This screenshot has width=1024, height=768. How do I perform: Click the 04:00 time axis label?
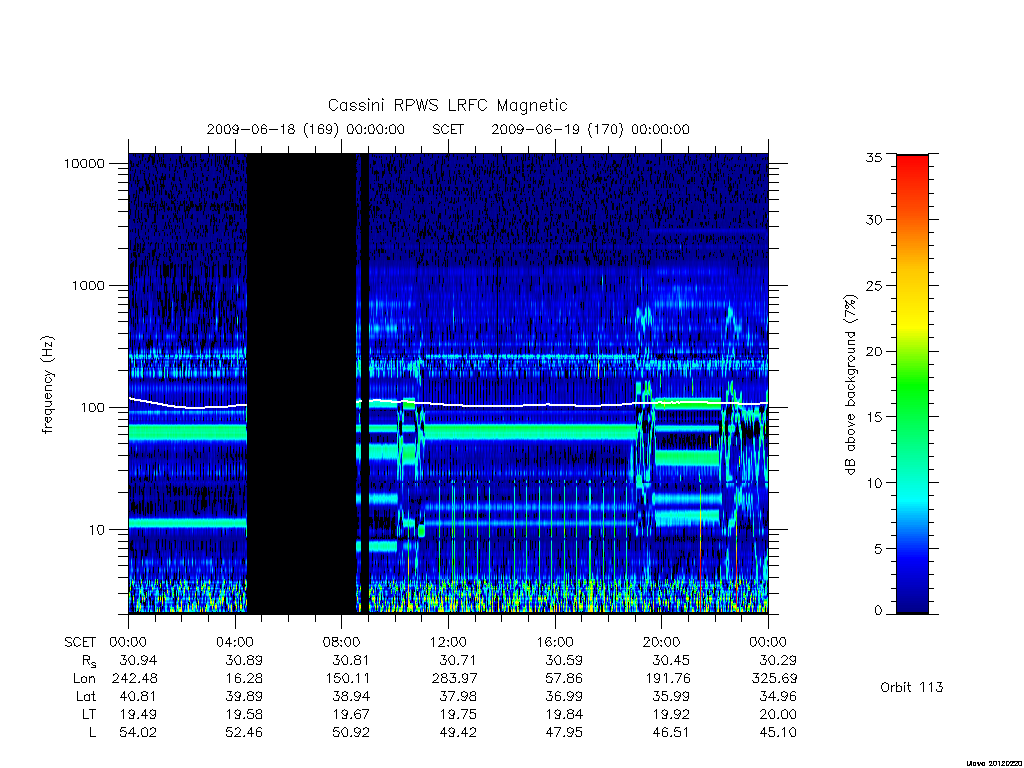[234, 642]
